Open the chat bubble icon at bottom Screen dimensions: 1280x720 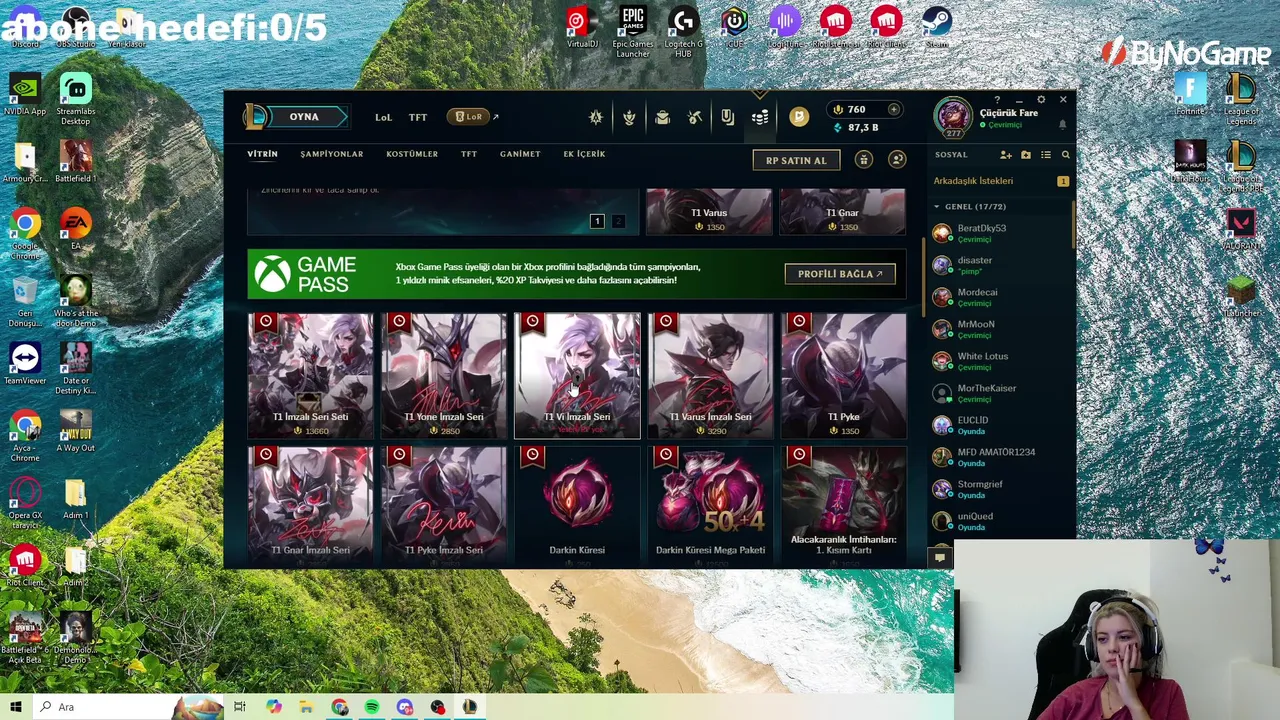940,558
